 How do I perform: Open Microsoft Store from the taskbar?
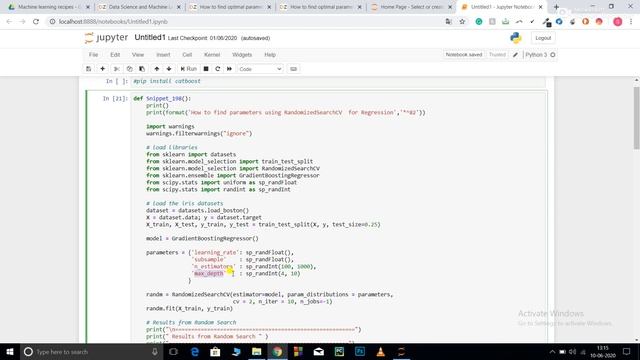pyautogui.click(x=215, y=351)
